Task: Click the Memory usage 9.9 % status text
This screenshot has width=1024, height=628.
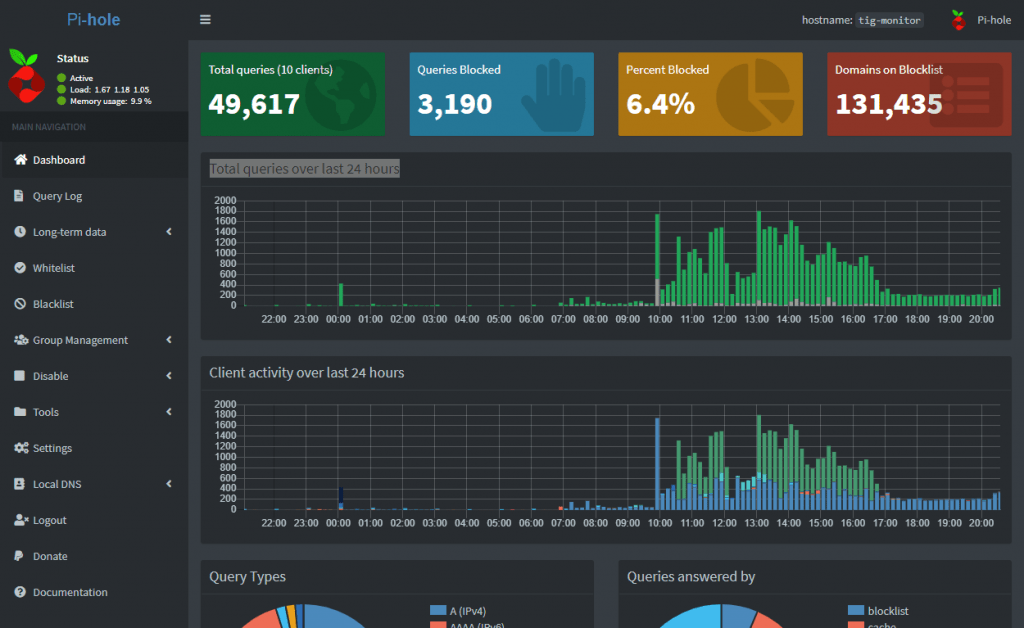Action: (x=110, y=101)
